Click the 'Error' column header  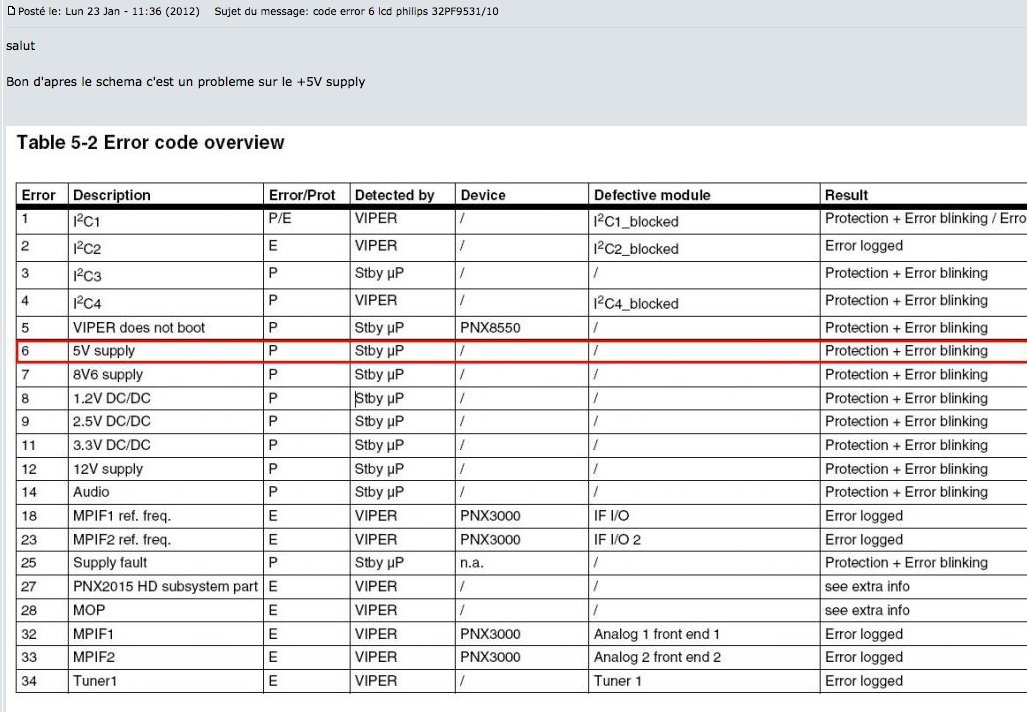(x=39, y=195)
